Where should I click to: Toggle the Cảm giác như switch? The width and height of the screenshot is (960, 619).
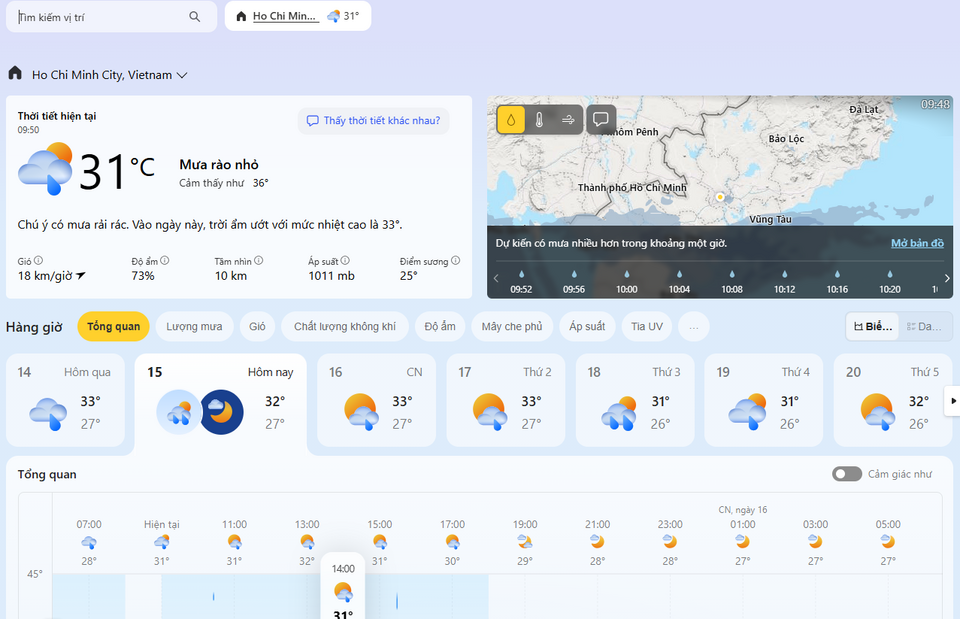(x=847, y=474)
